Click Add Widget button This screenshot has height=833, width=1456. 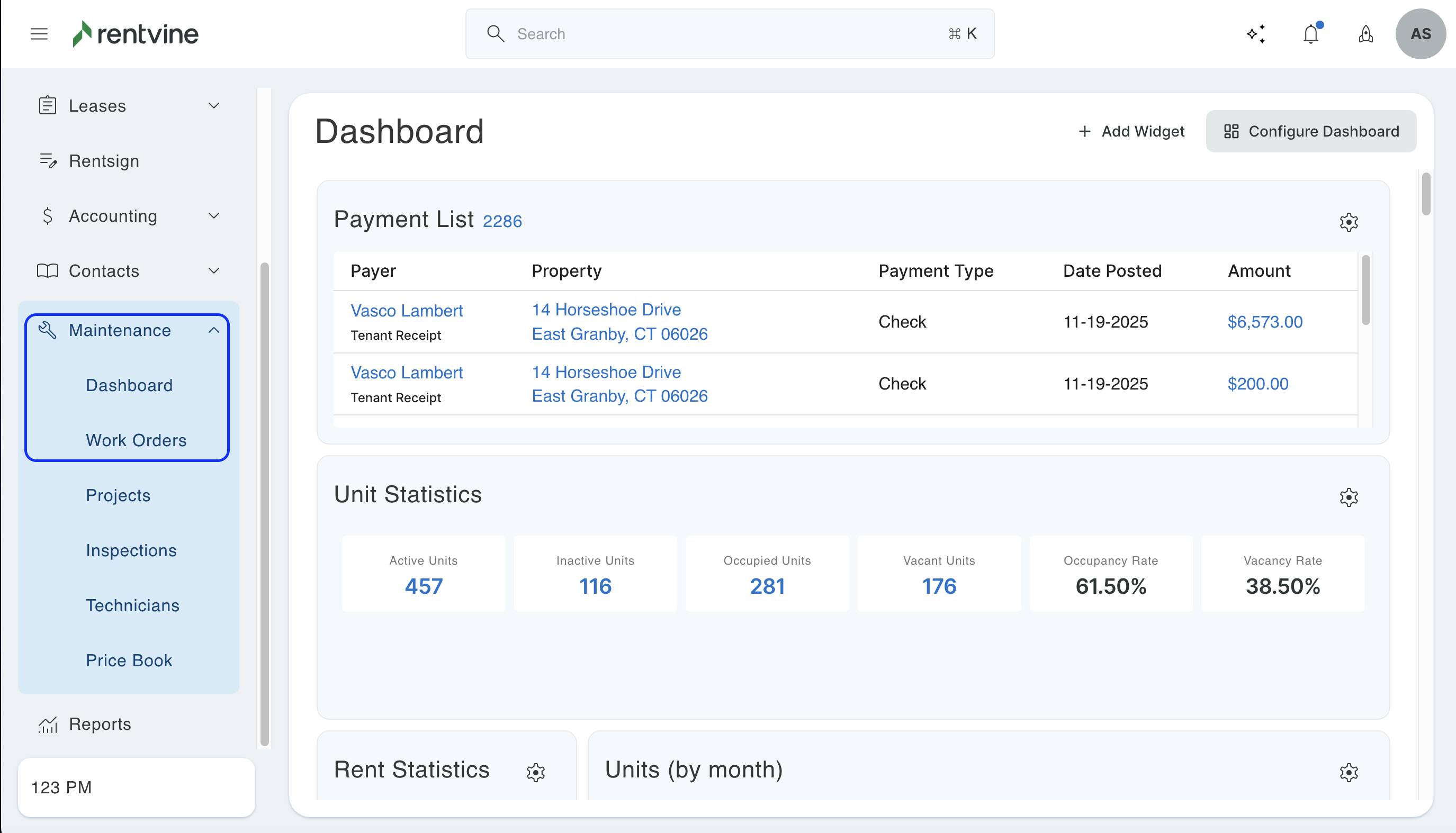coord(1131,131)
